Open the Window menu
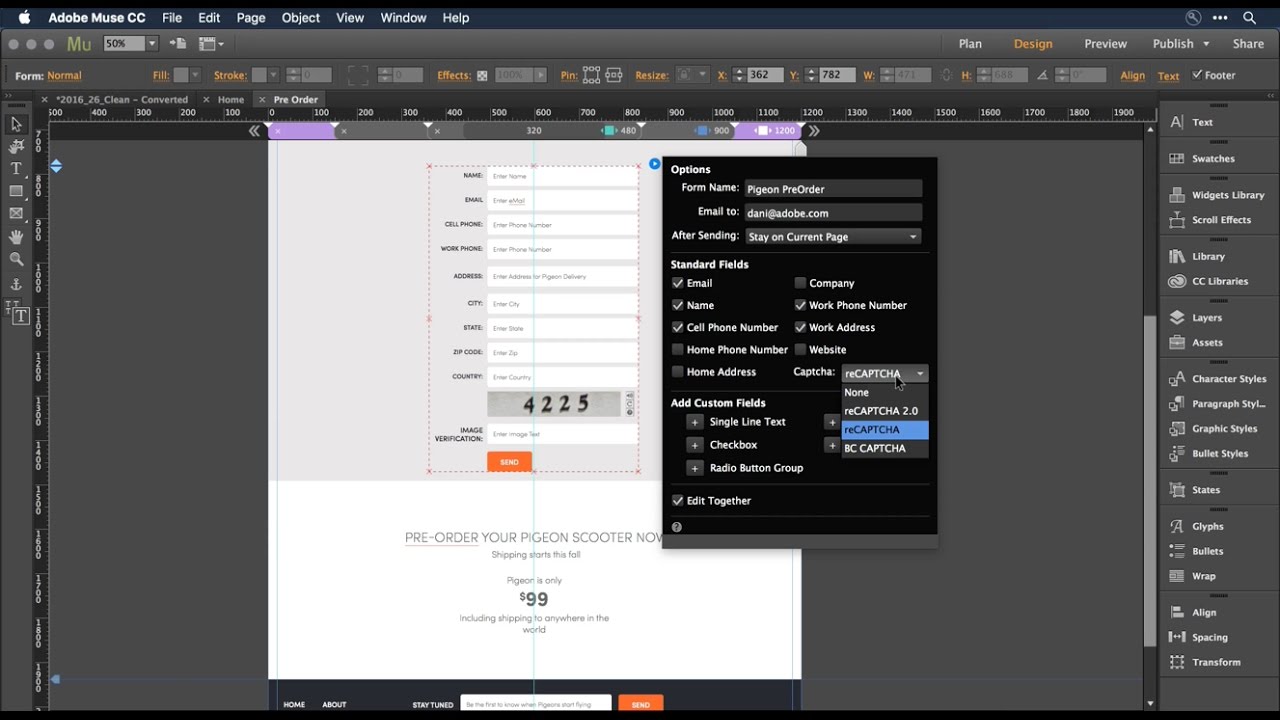The image size is (1280, 720). (404, 18)
